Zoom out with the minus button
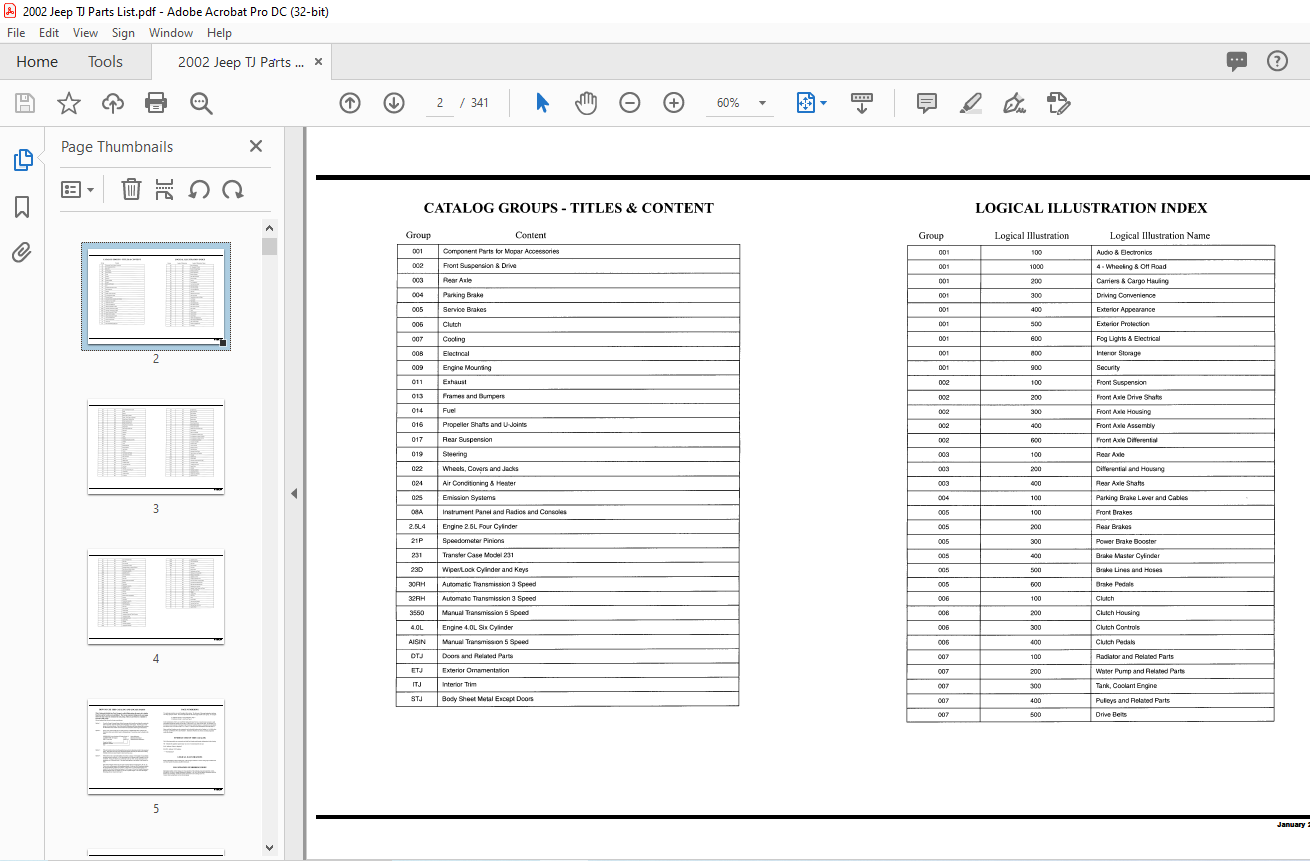Screen dimensions: 1310x861 [x=630, y=103]
